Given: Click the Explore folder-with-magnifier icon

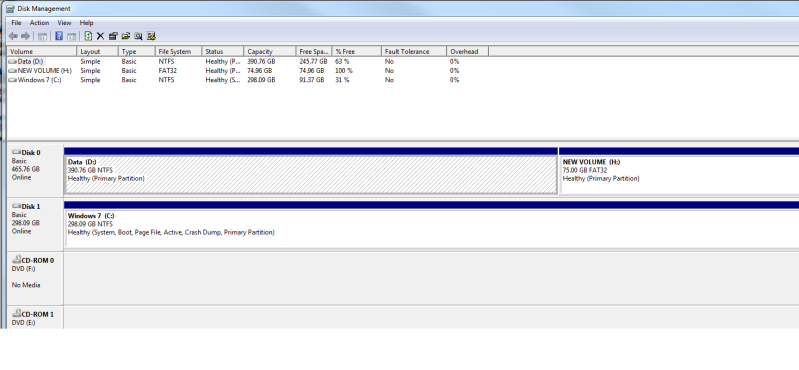Looking at the screenshot, I should point(138,36).
